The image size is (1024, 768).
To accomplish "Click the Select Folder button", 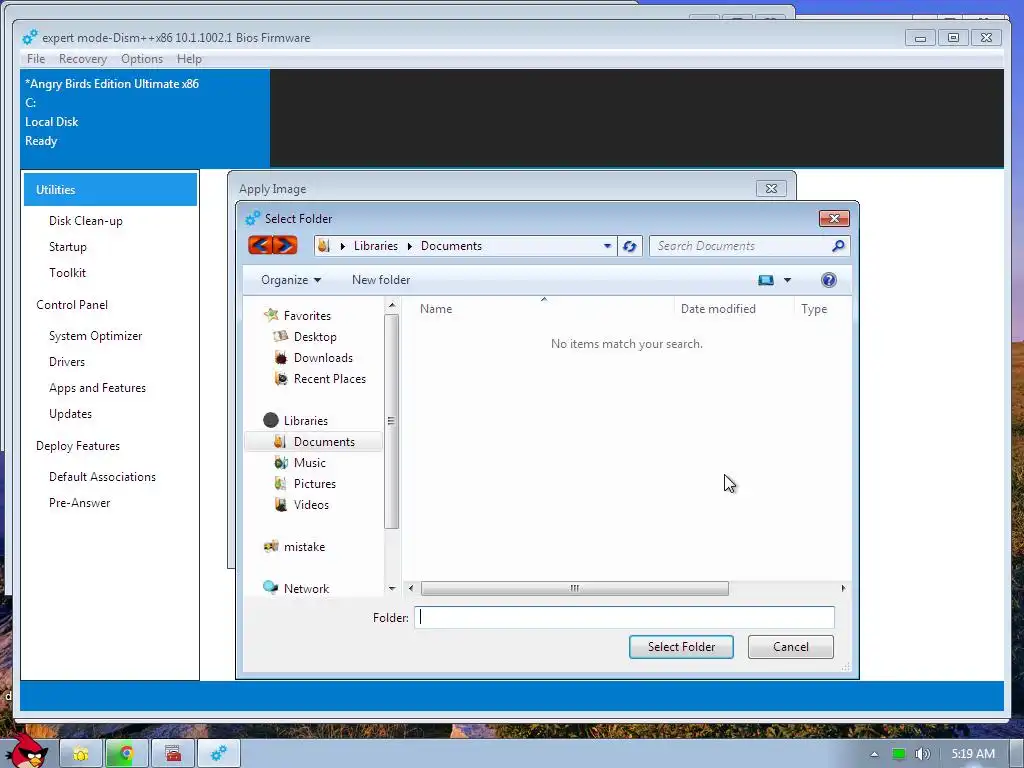I will (x=681, y=647).
